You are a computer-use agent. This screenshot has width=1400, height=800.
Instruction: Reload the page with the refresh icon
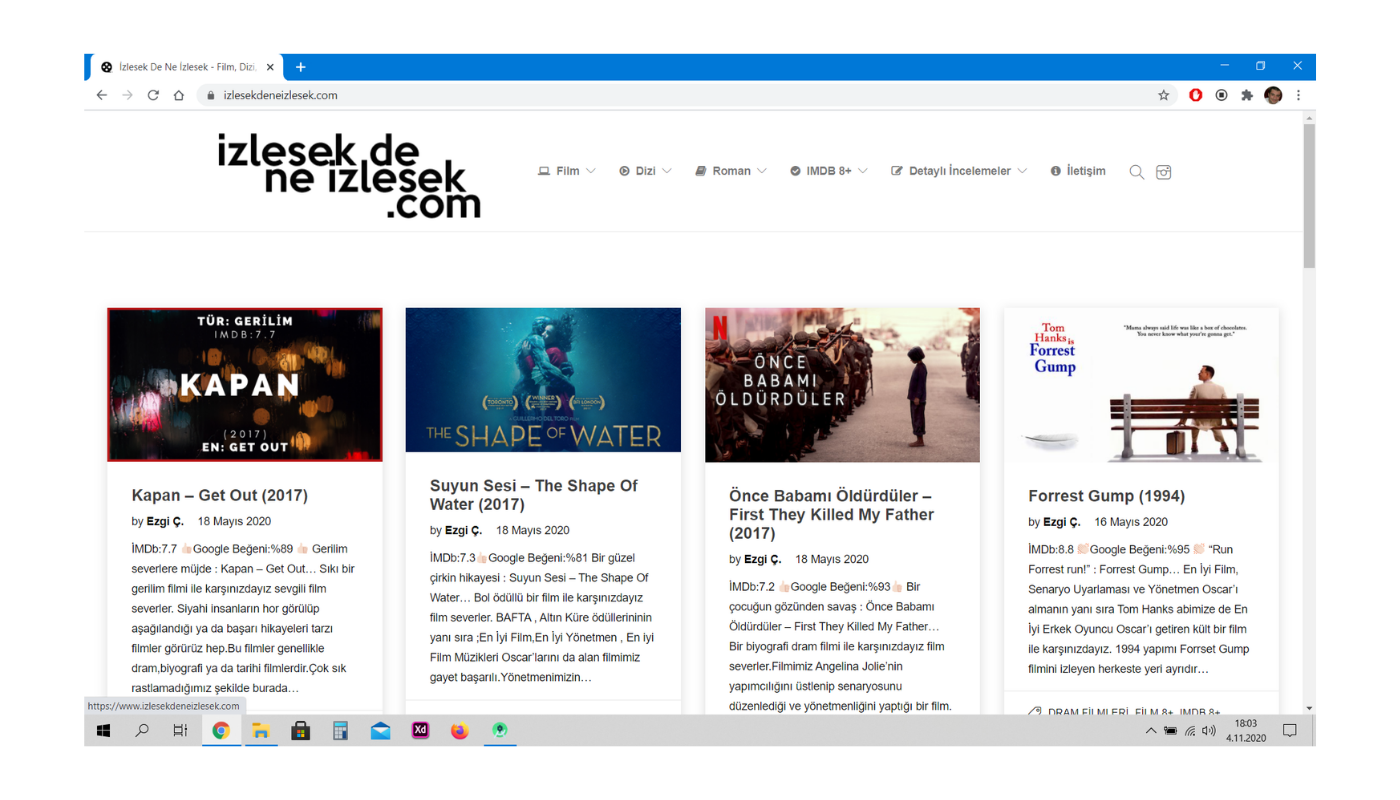pos(153,95)
